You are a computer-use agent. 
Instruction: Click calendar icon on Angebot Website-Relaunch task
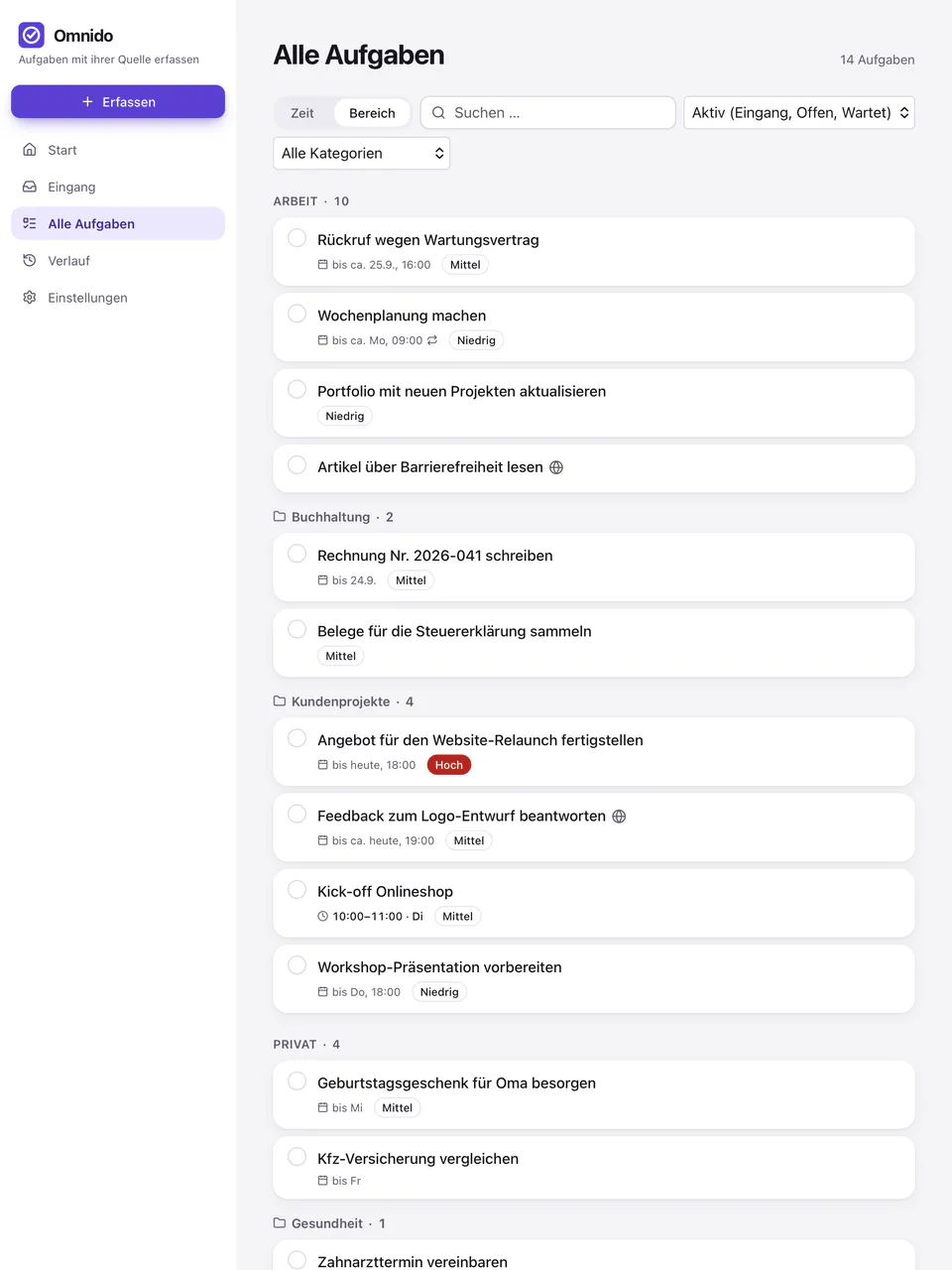(x=322, y=765)
